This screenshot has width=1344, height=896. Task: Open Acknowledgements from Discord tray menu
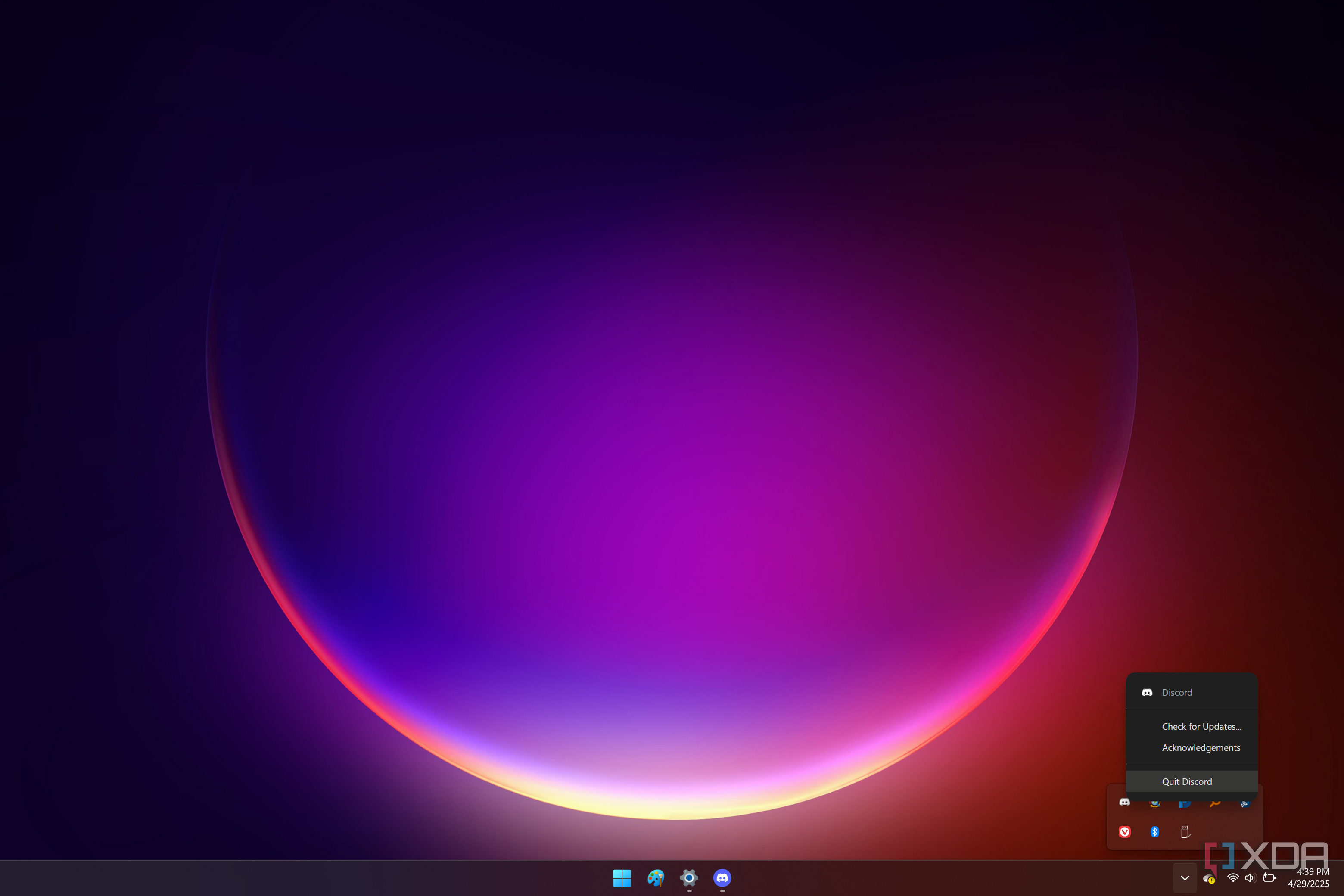click(x=1192, y=747)
